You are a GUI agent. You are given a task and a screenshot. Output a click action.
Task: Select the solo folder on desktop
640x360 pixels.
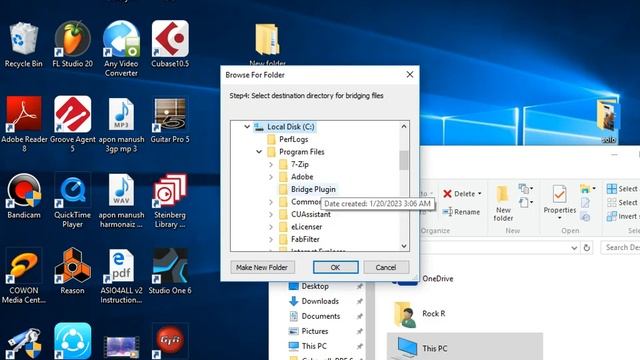(608, 121)
